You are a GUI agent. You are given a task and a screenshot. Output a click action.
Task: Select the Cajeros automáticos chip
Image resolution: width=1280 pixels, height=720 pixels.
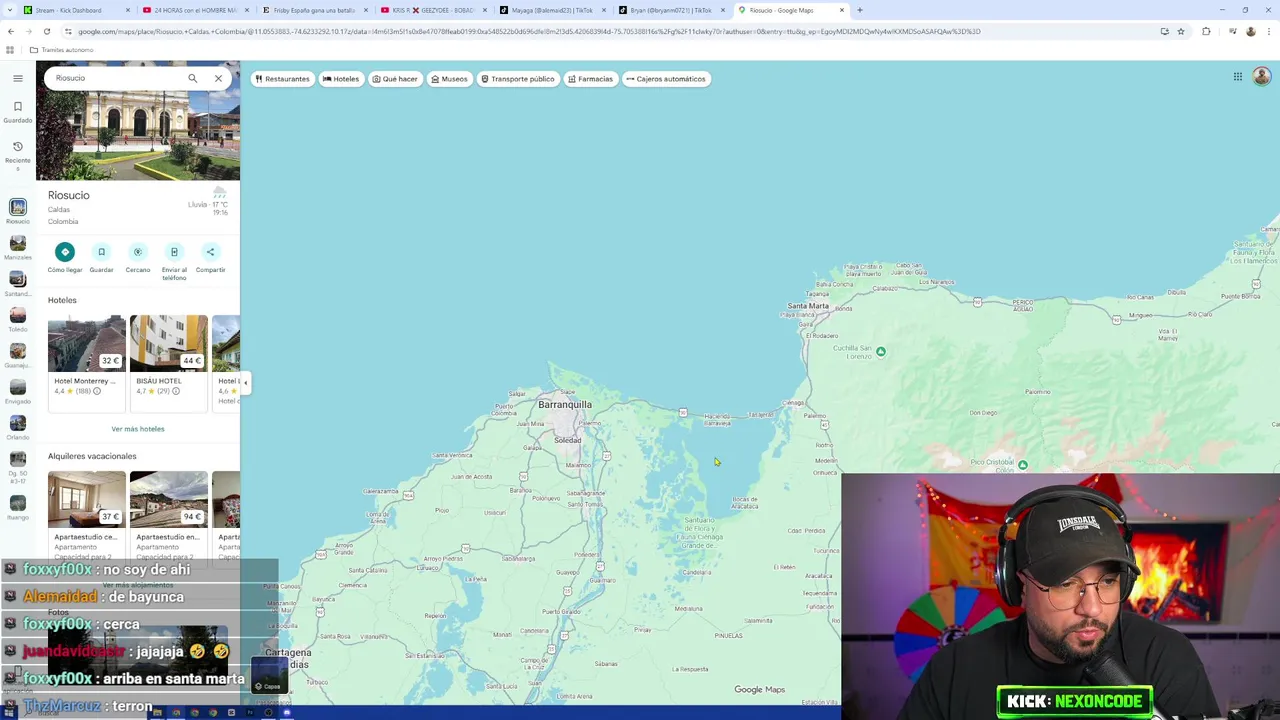tap(666, 79)
